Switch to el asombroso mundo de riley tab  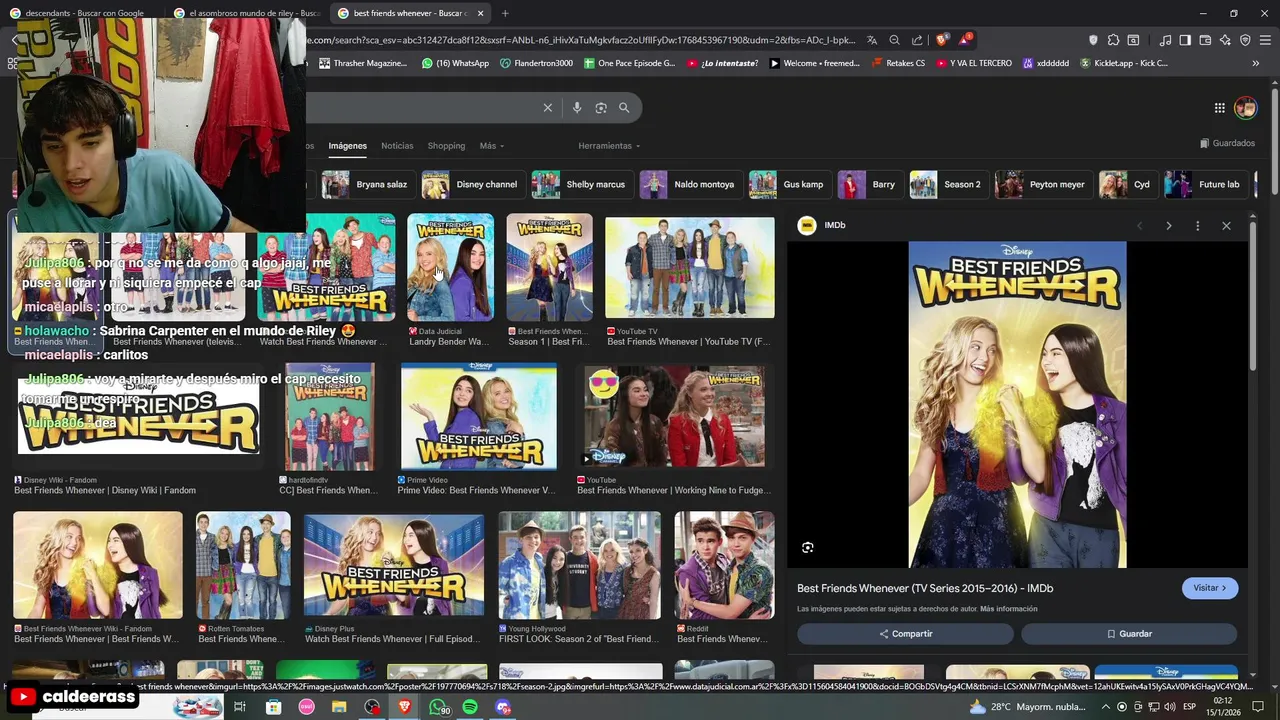[246, 13]
